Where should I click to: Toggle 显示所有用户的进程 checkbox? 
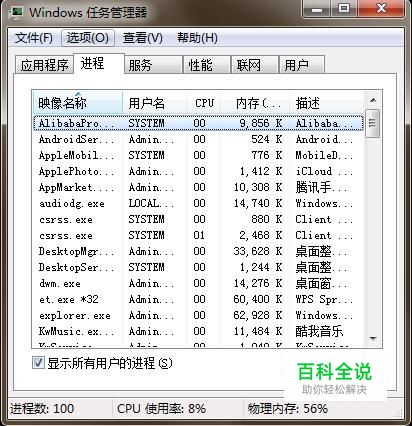point(38,363)
